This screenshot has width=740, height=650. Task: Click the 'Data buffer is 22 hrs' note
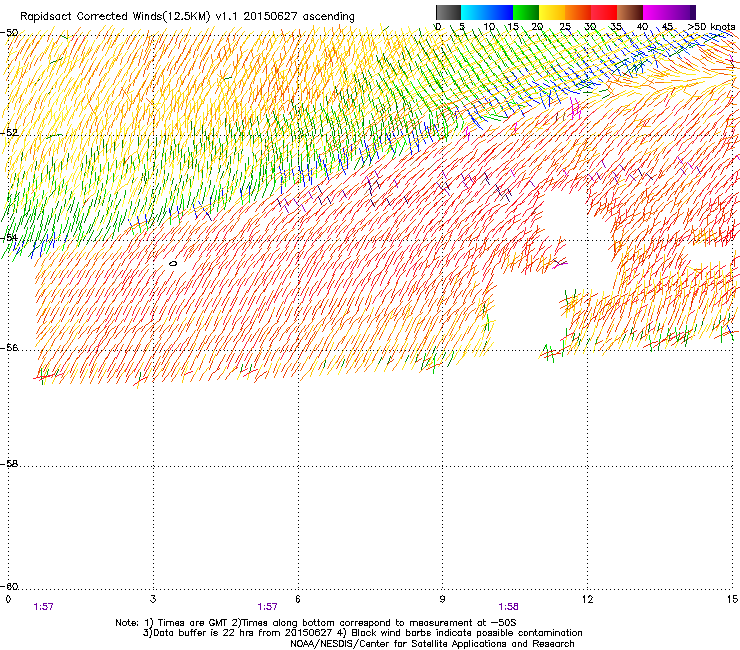362,633
